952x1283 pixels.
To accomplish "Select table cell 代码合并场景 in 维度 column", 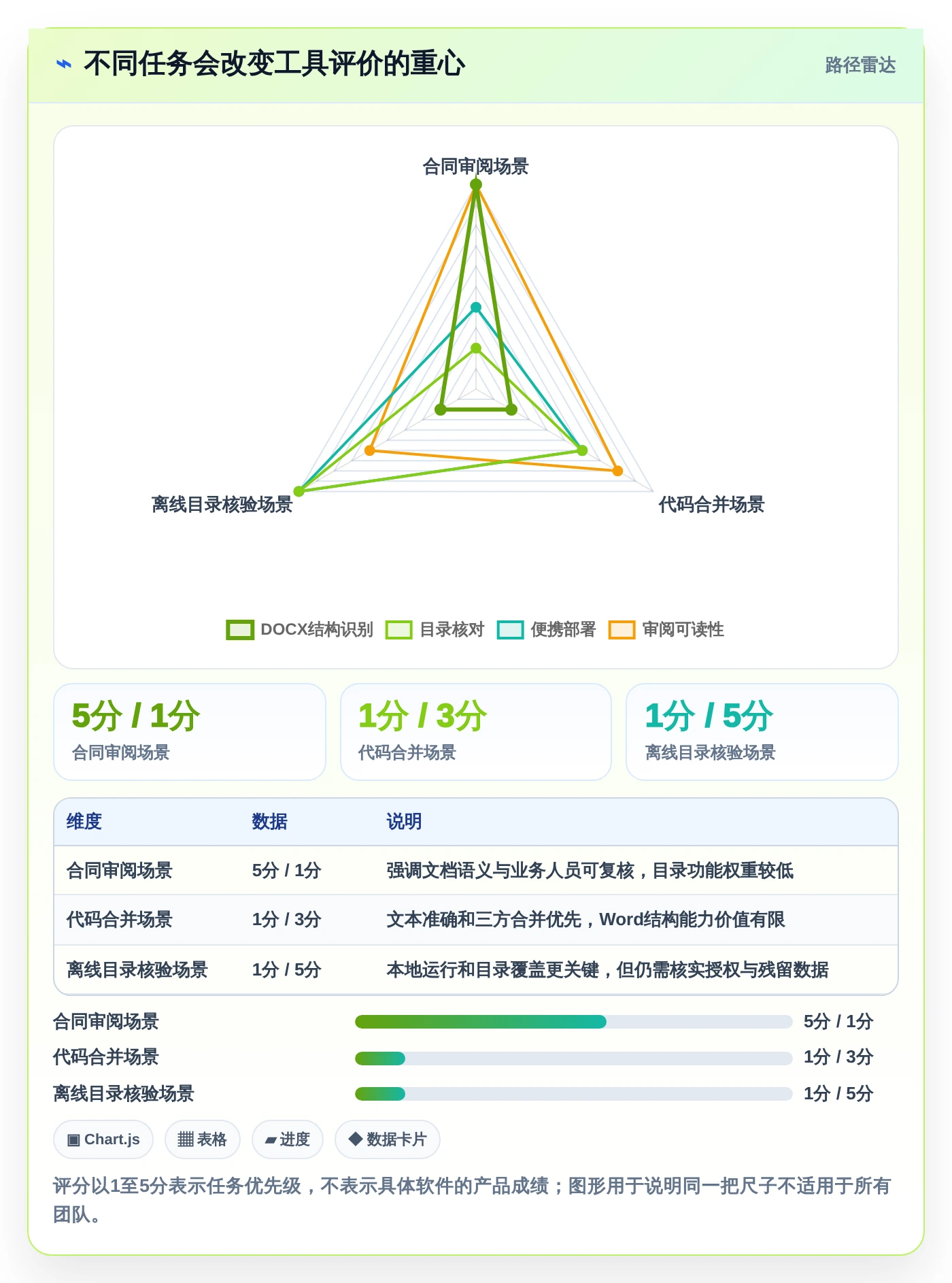I will pos(120,920).
